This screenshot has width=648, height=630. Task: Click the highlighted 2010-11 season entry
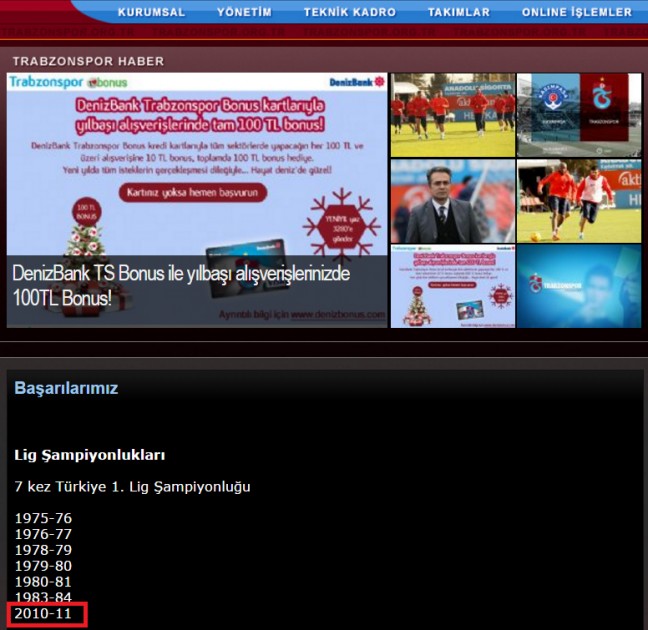click(x=44, y=614)
